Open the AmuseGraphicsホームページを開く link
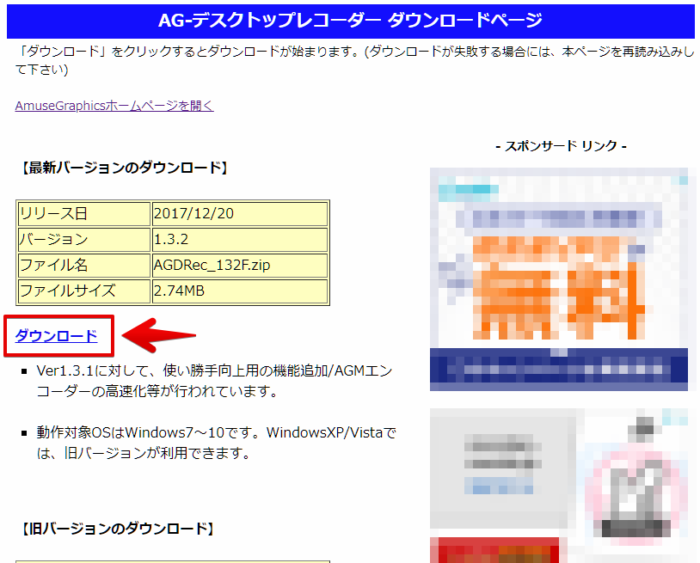The image size is (700, 563). tap(114, 106)
